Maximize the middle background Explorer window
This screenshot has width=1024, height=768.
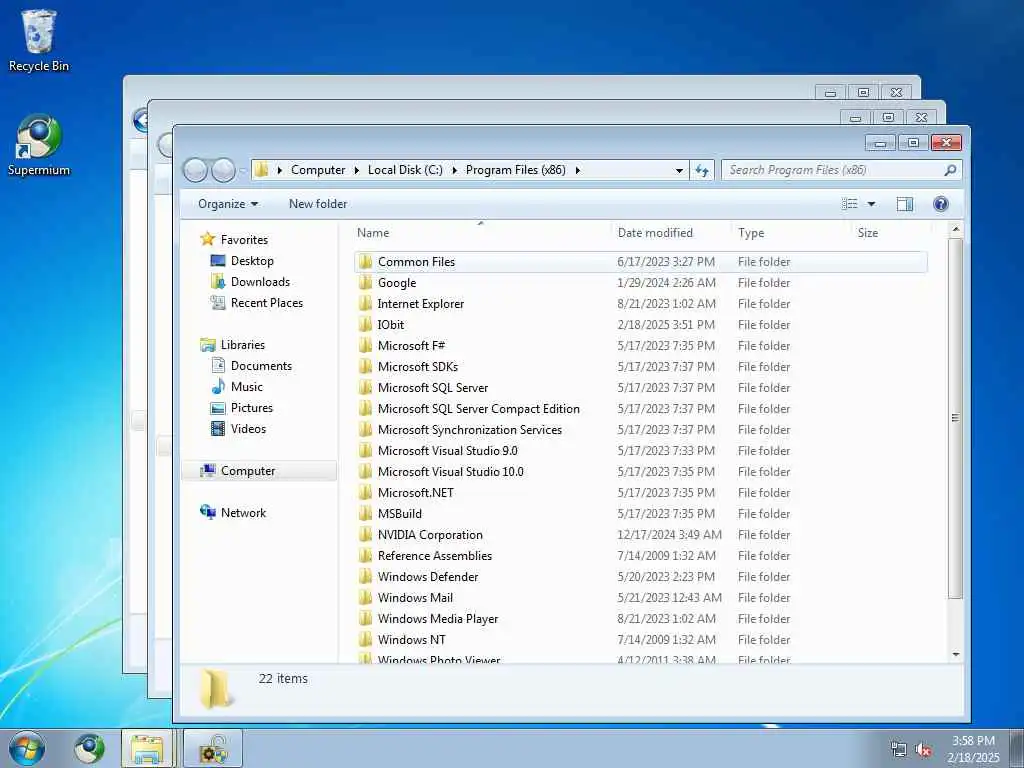[888, 118]
